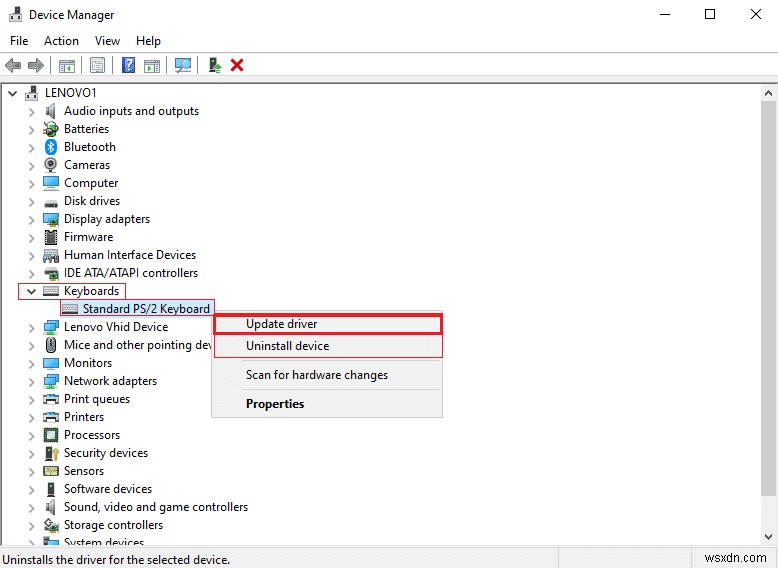Select the Human Interface Devices label
This screenshot has width=778, height=568.
130,255
